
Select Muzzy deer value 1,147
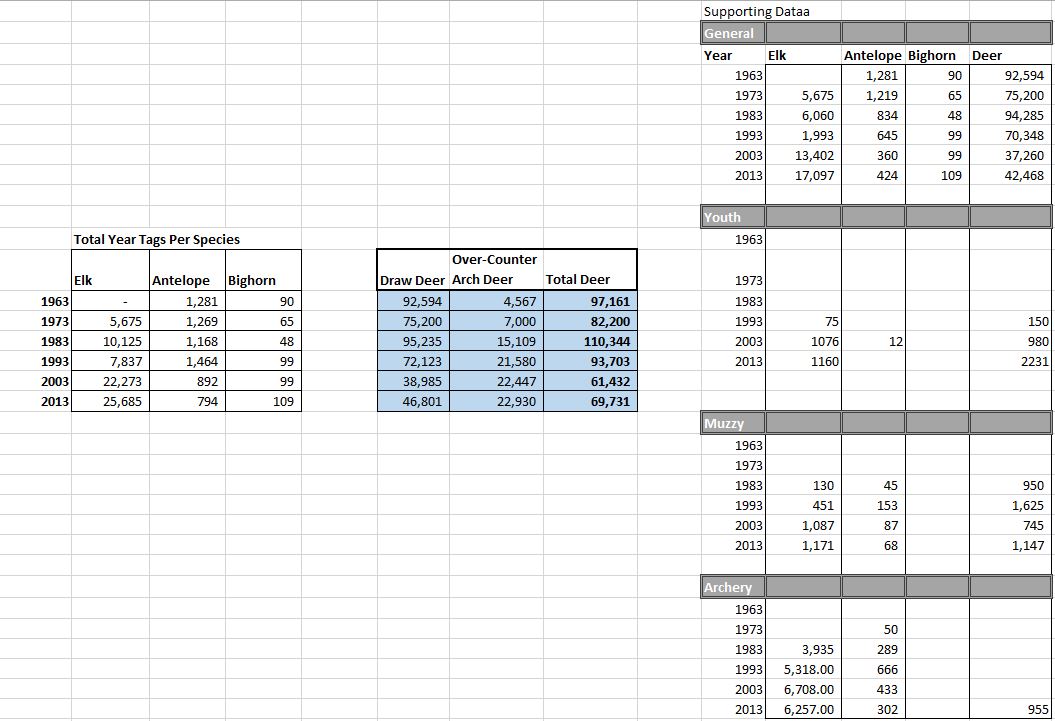pos(1010,545)
